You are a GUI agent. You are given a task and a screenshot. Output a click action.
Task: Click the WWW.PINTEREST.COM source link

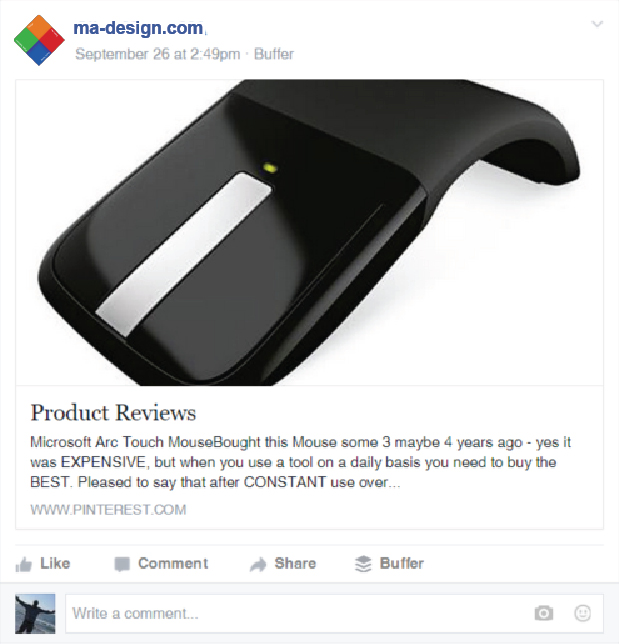pyautogui.click(x=108, y=510)
